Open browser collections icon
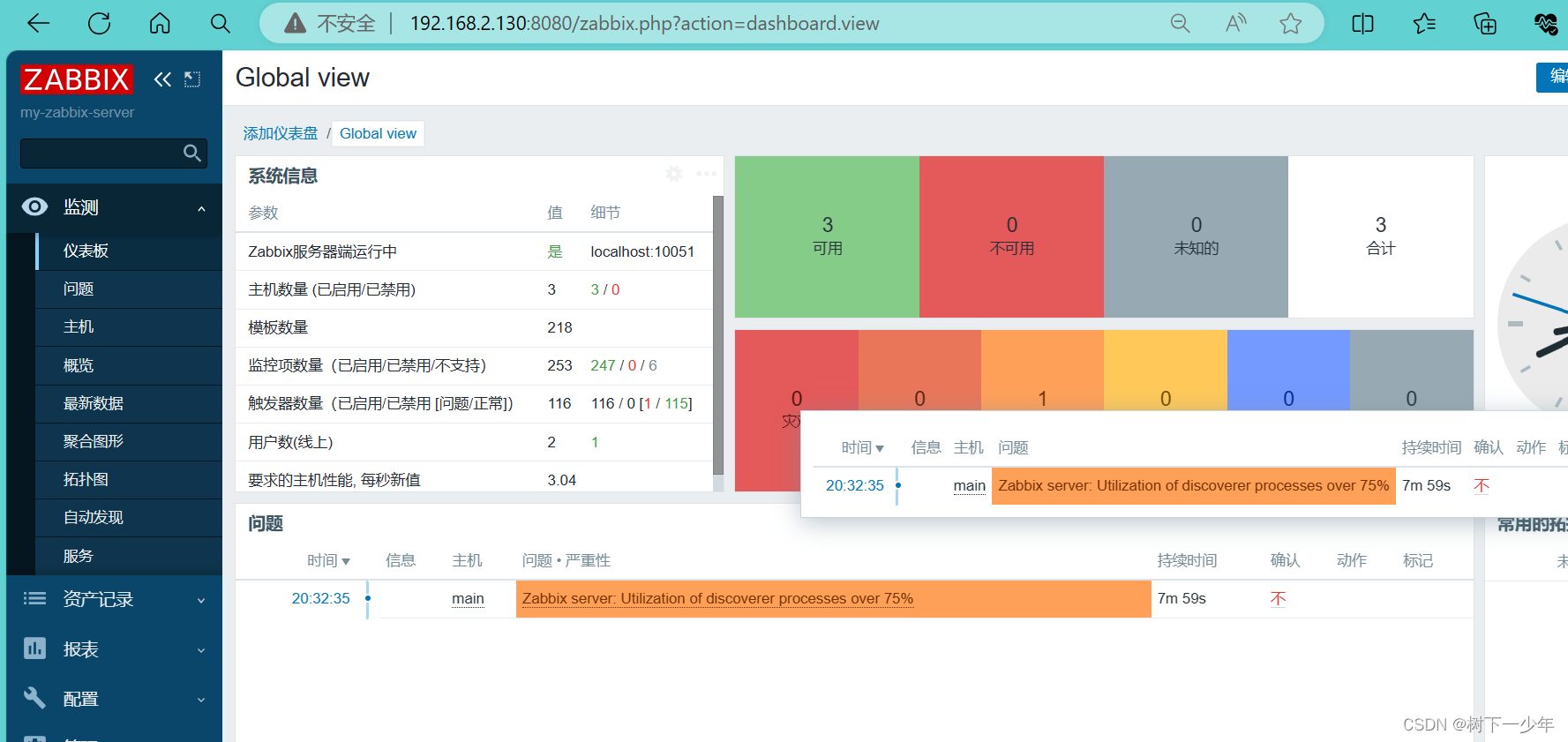Viewport: 1568px width, 742px height. (x=1485, y=24)
